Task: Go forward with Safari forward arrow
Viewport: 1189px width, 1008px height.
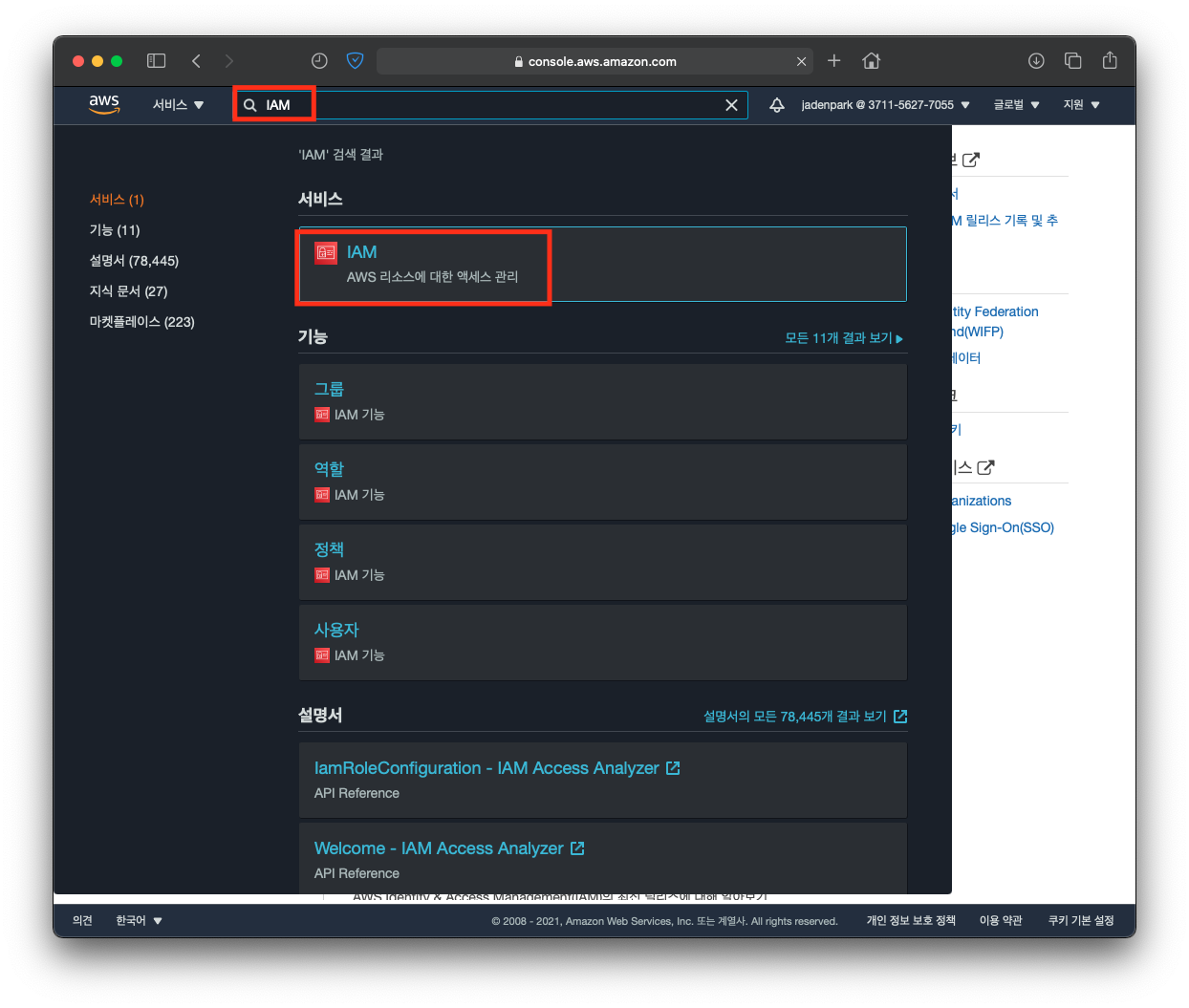Action: (x=228, y=61)
